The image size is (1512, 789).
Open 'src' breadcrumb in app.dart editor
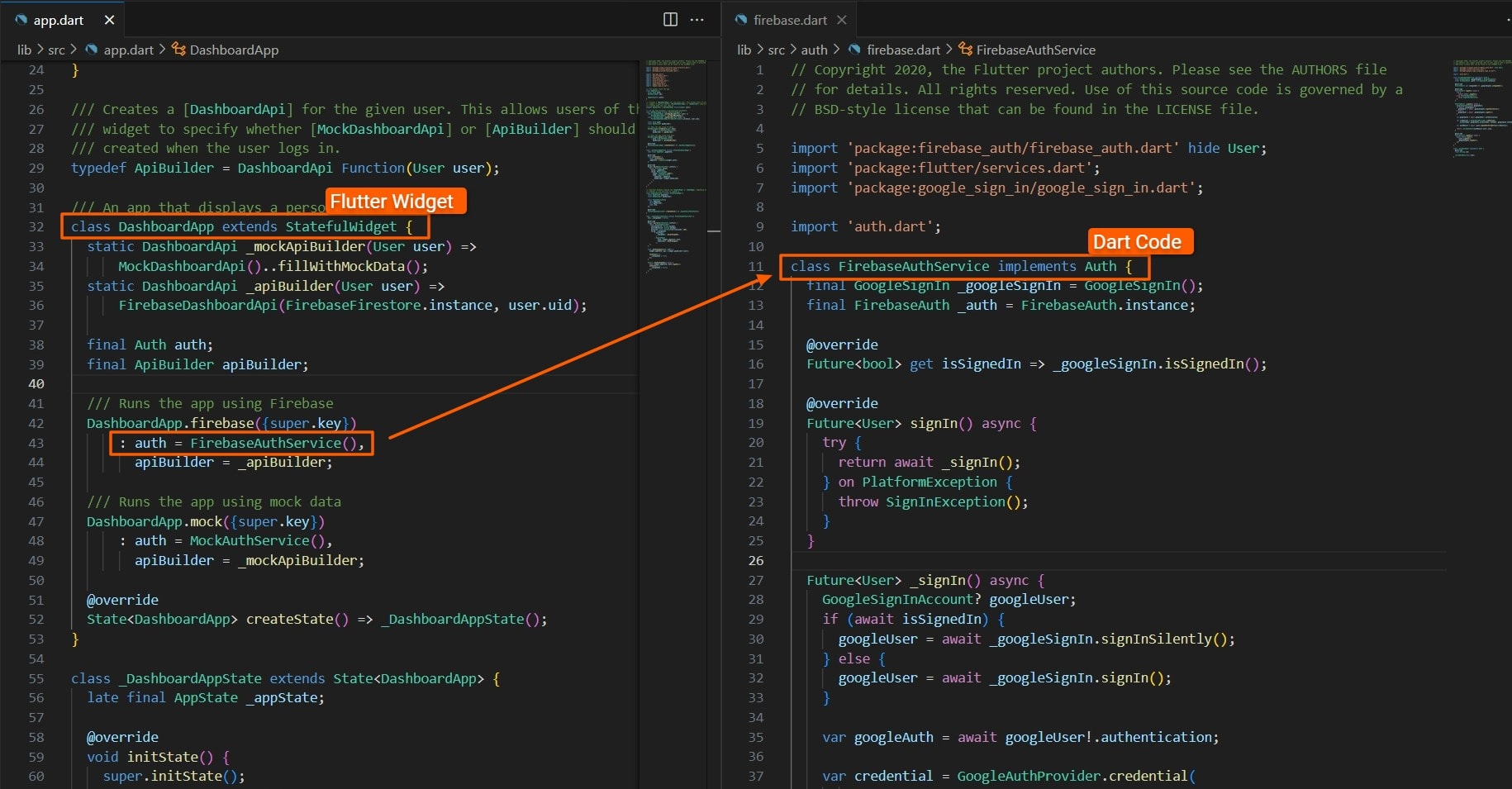(56, 50)
